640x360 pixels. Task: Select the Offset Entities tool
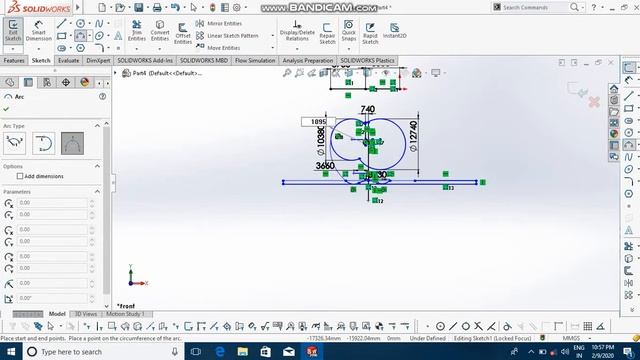click(x=183, y=33)
